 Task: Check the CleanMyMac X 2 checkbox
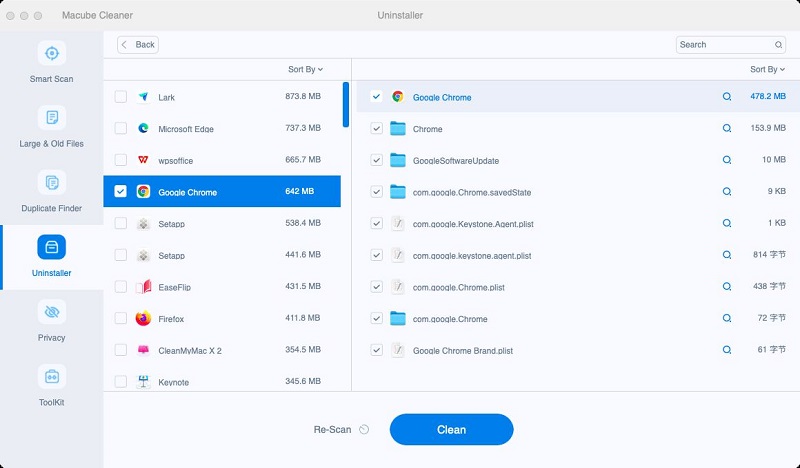[x=120, y=350]
